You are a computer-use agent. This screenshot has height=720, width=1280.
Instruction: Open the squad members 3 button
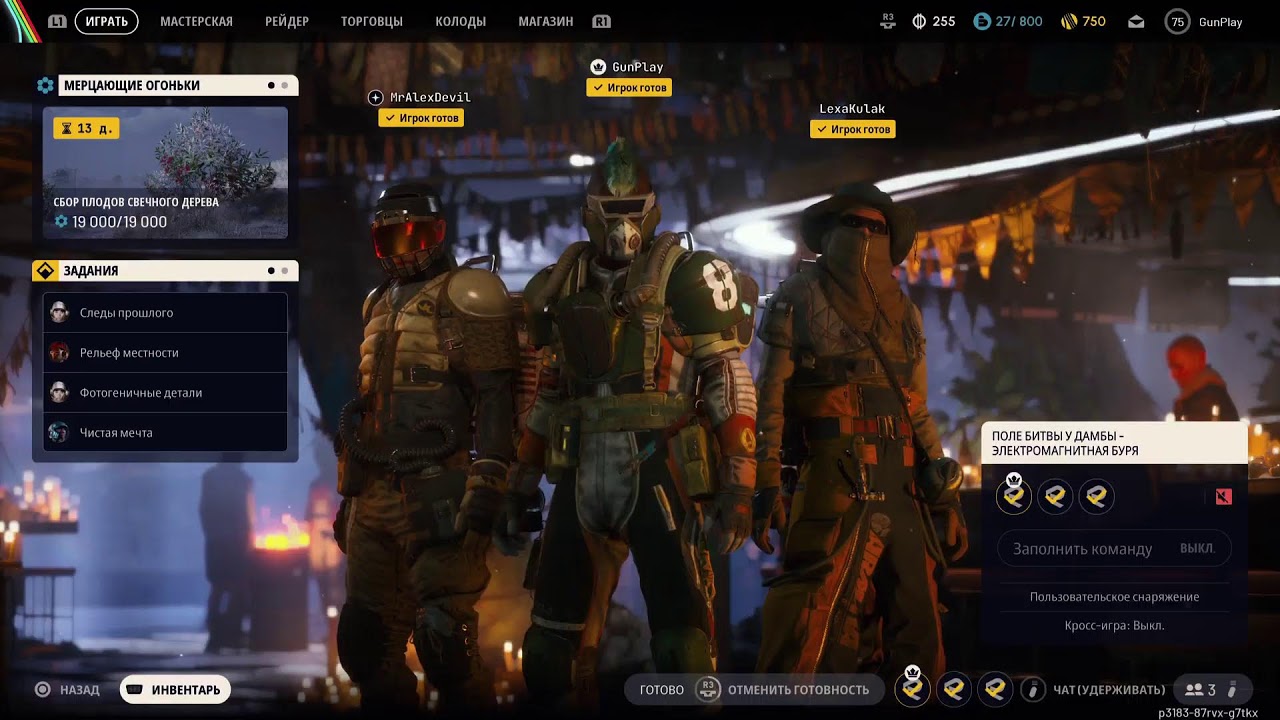coord(1211,690)
